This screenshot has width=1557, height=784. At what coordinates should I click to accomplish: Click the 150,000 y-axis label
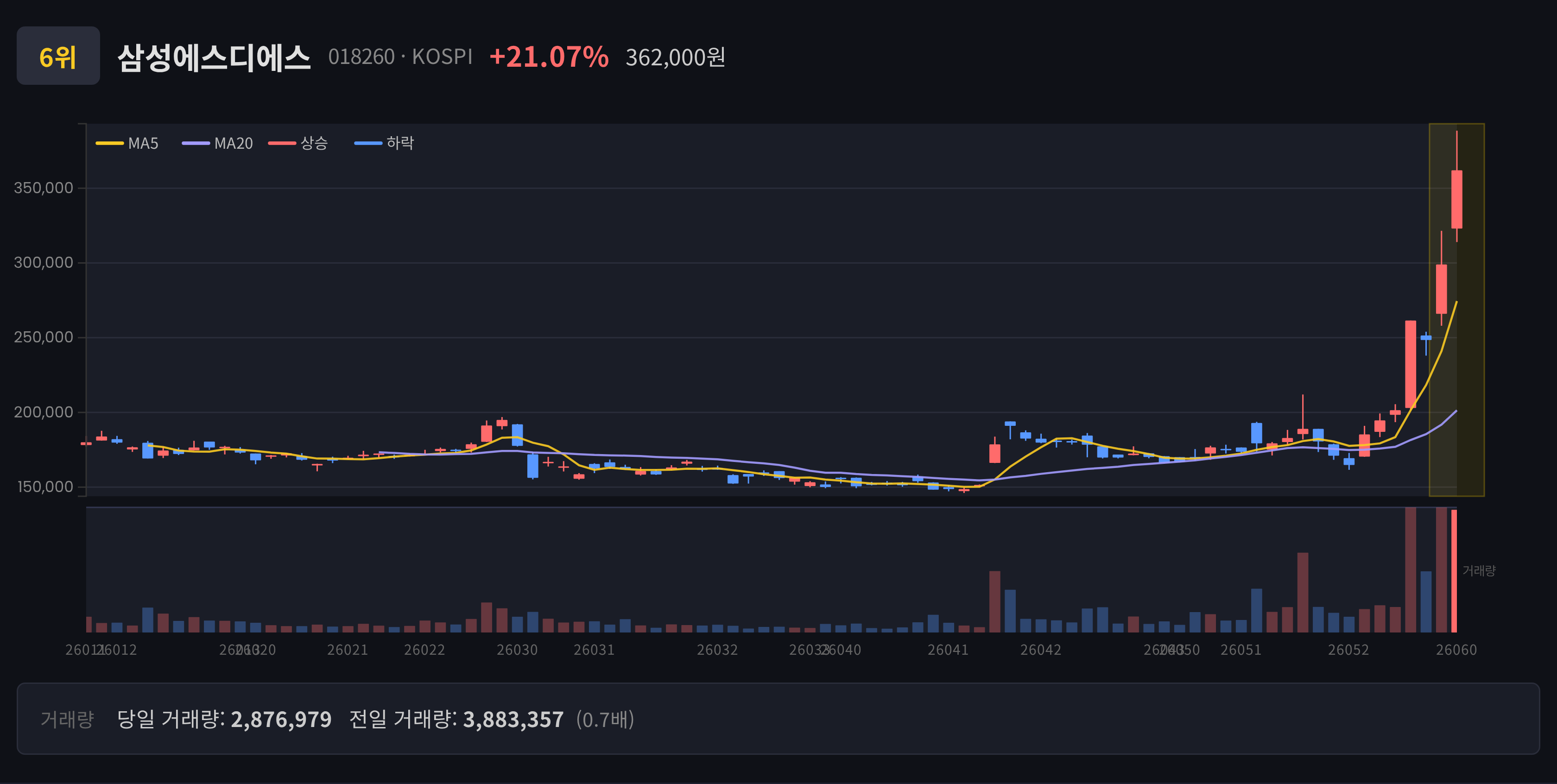tap(45, 487)
